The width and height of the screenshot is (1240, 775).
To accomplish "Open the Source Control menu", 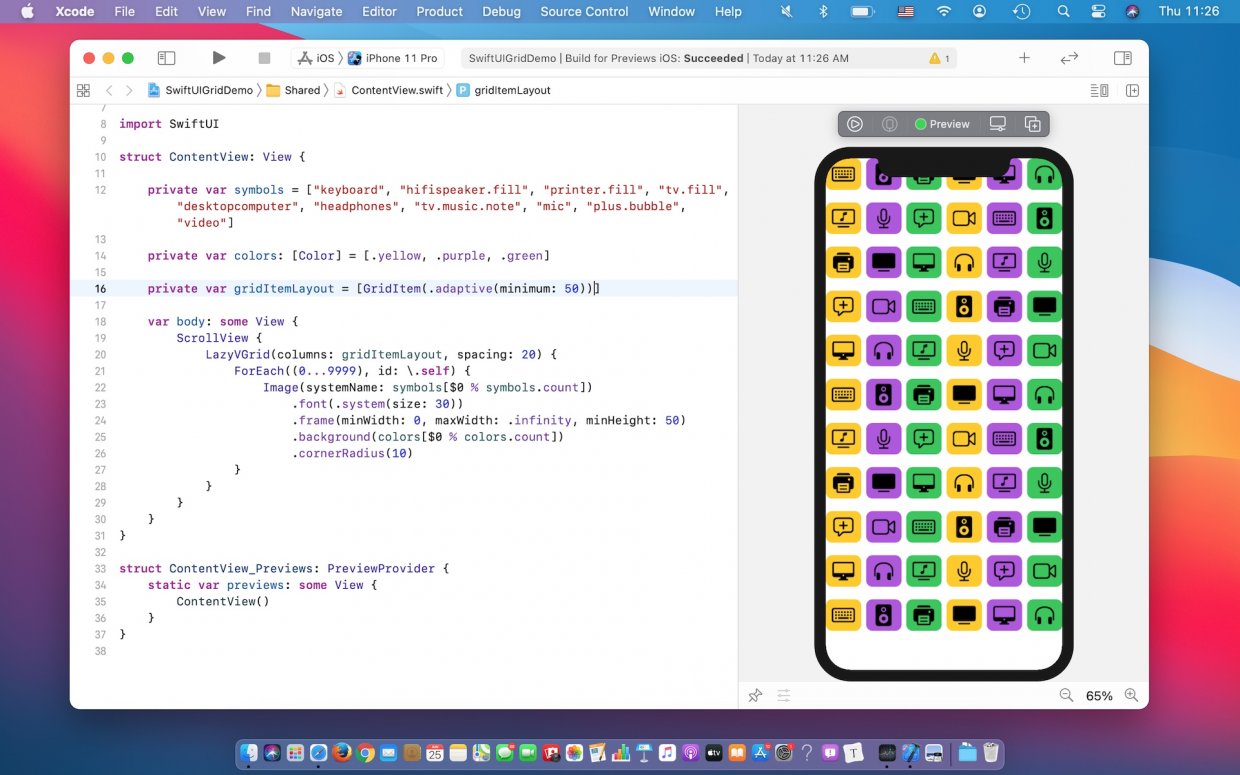I will point(584,12).
